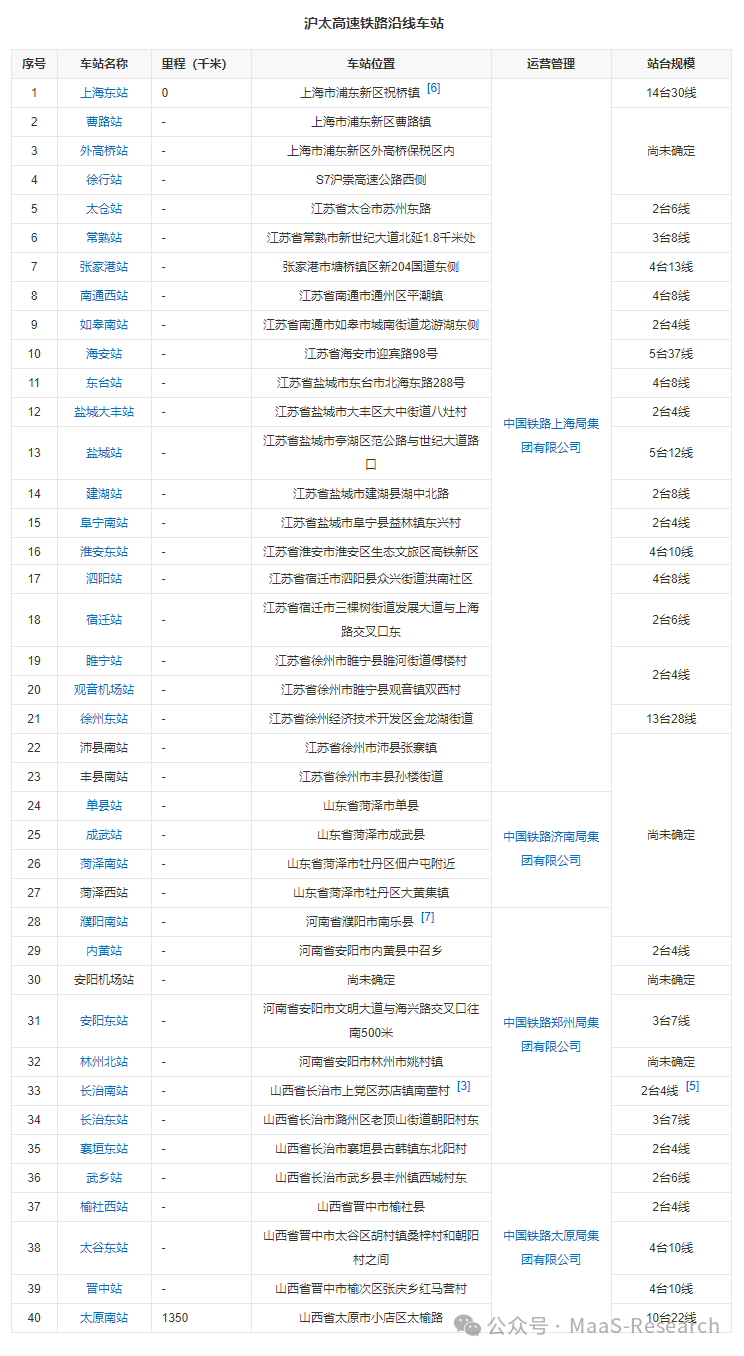Viewport: 744px width, 1356px height.
Task: Select the 1350 mileage cell
Action: coord(201,1318)
